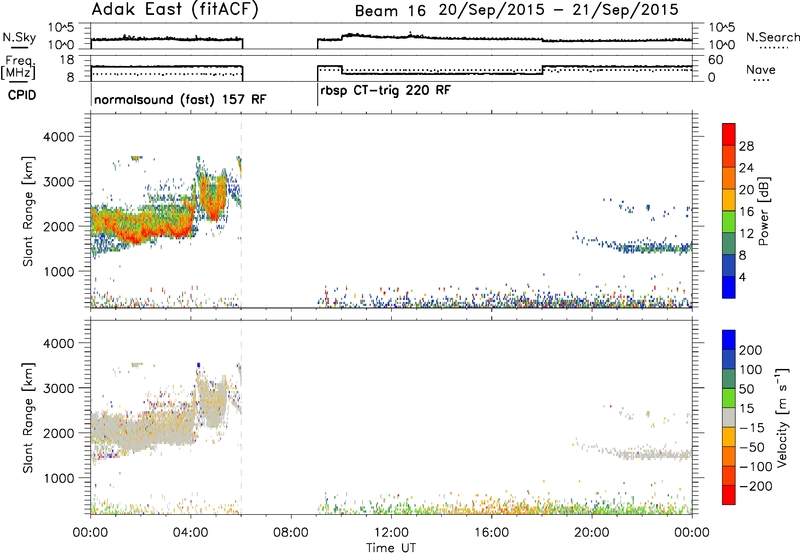Viewport: 800px width, 554px height.
Task: Click 'rbsp CT-trig 220 RF' CPID text
Action: tap(386, 90)
